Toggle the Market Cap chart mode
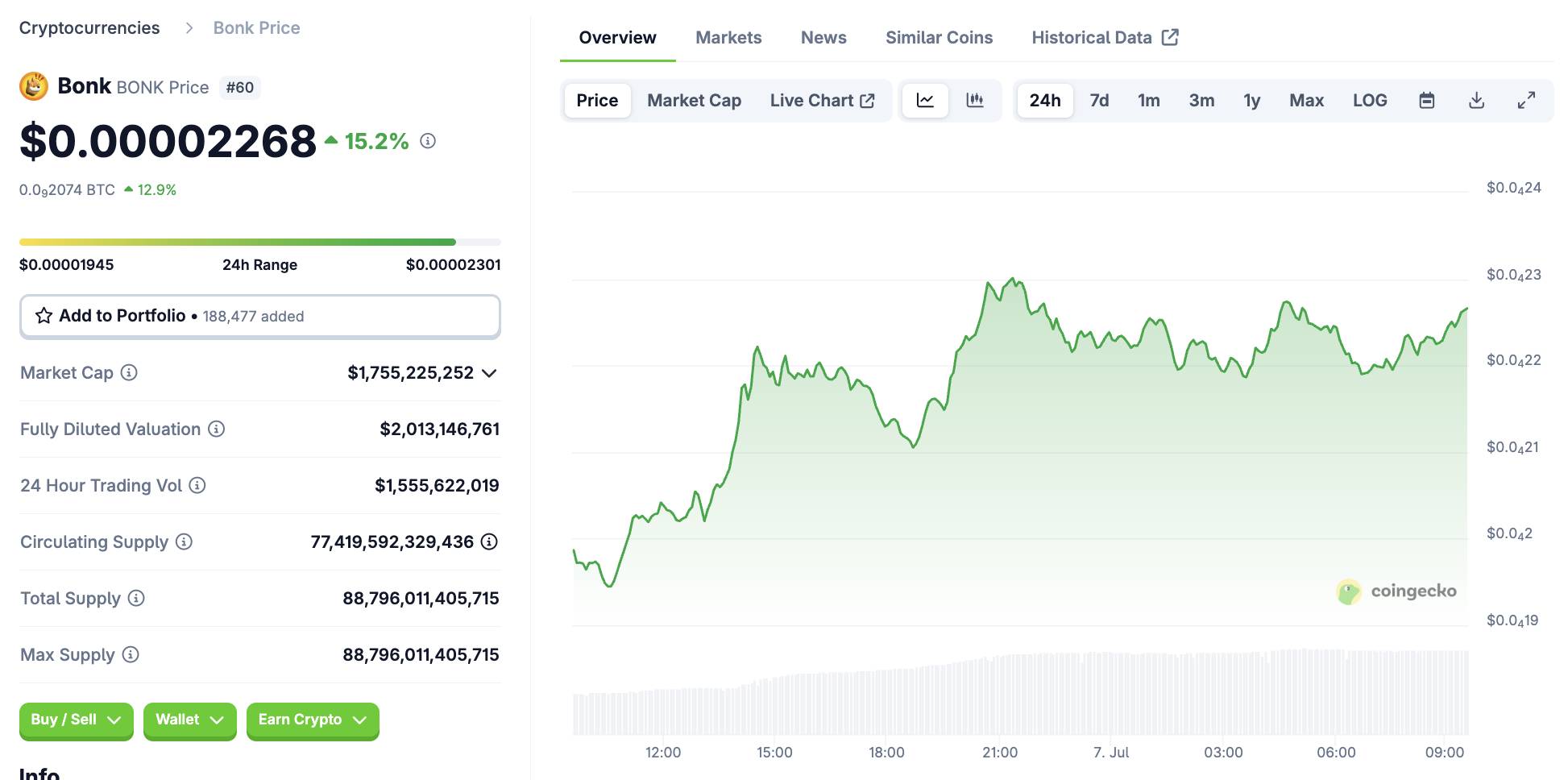Image resolution: width=1568 pixels, height=780 pixels. tap(694, 101)
